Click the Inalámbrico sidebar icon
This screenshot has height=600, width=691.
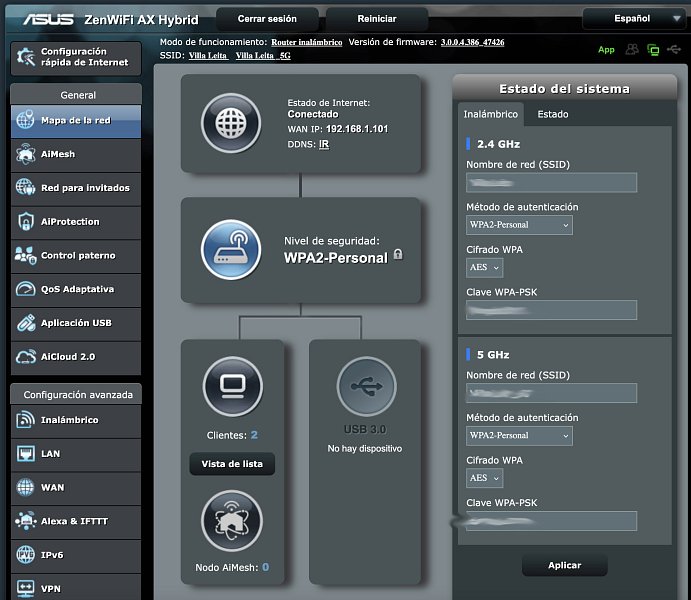tap(26, 420)
